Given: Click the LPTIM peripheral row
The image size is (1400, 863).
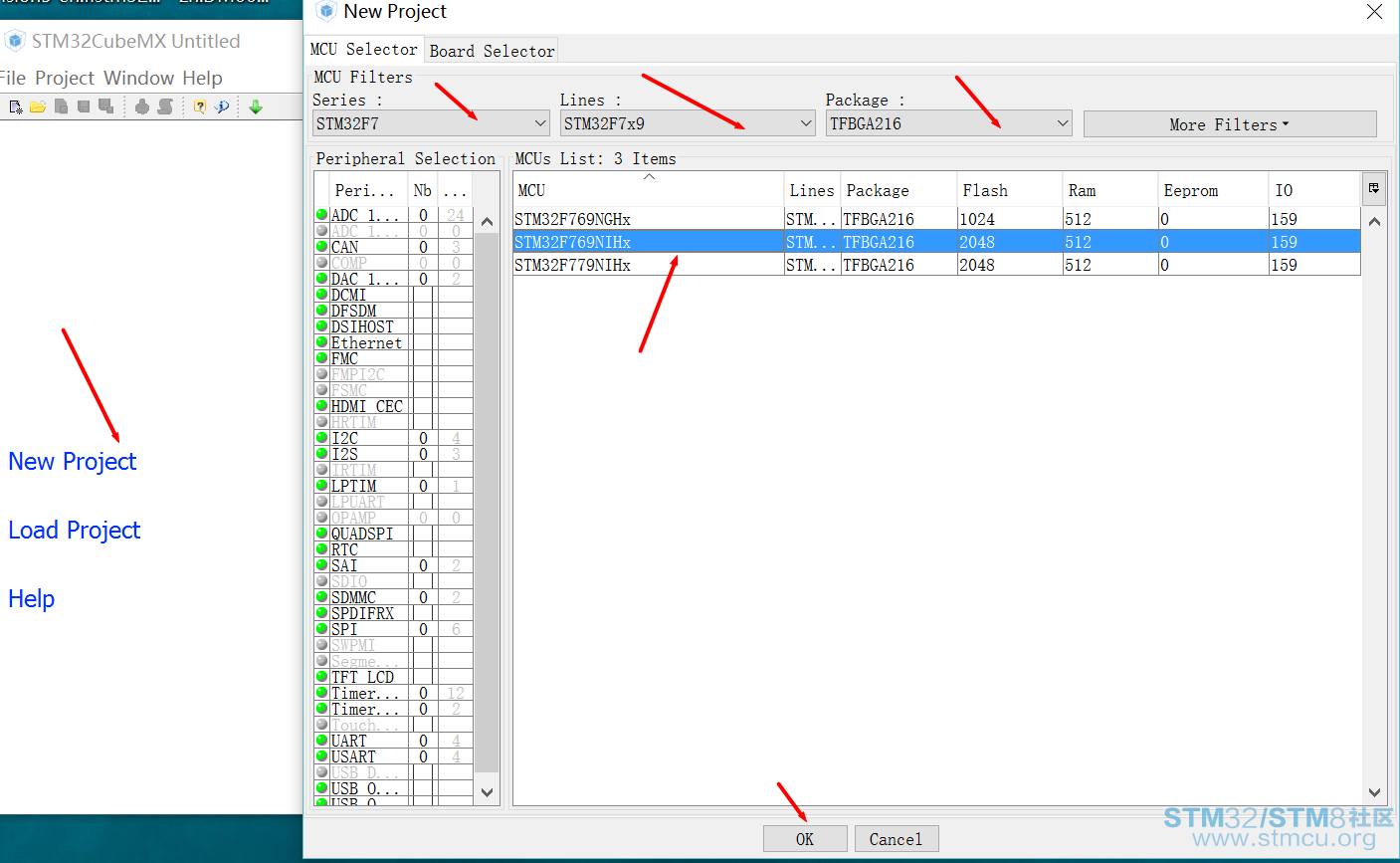Looking at the screenshot, I should tap(394, 486).
